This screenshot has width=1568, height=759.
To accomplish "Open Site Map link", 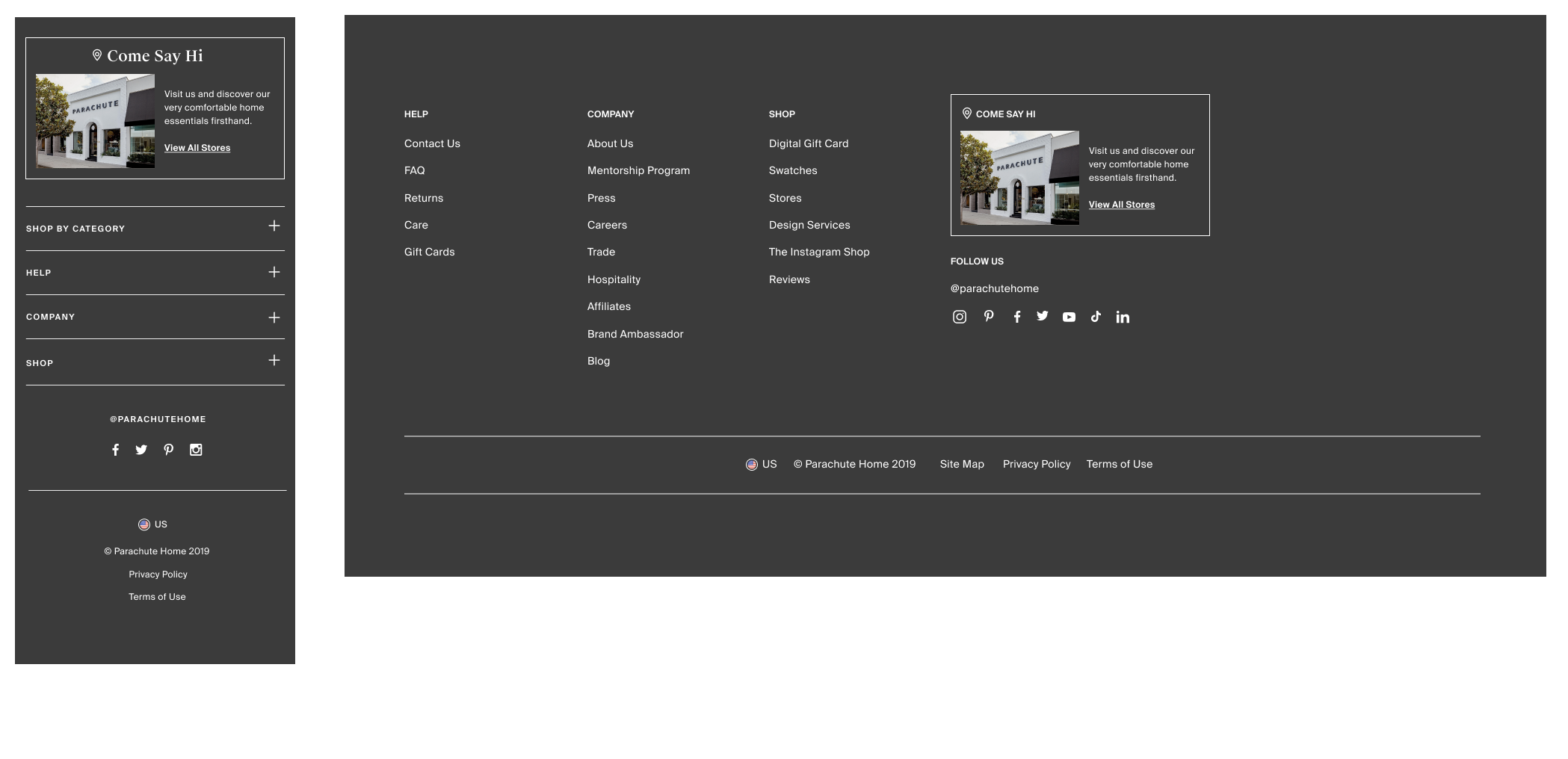I will [x=962, y=464].
